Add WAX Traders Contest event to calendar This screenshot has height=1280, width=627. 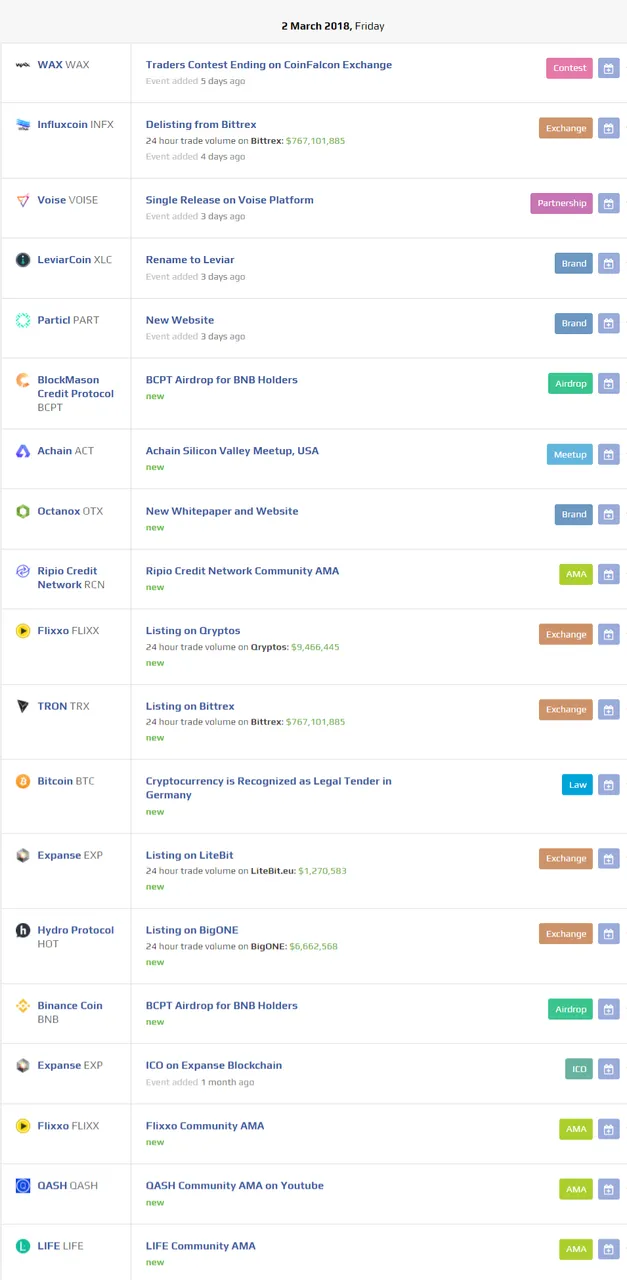[608, 68]
